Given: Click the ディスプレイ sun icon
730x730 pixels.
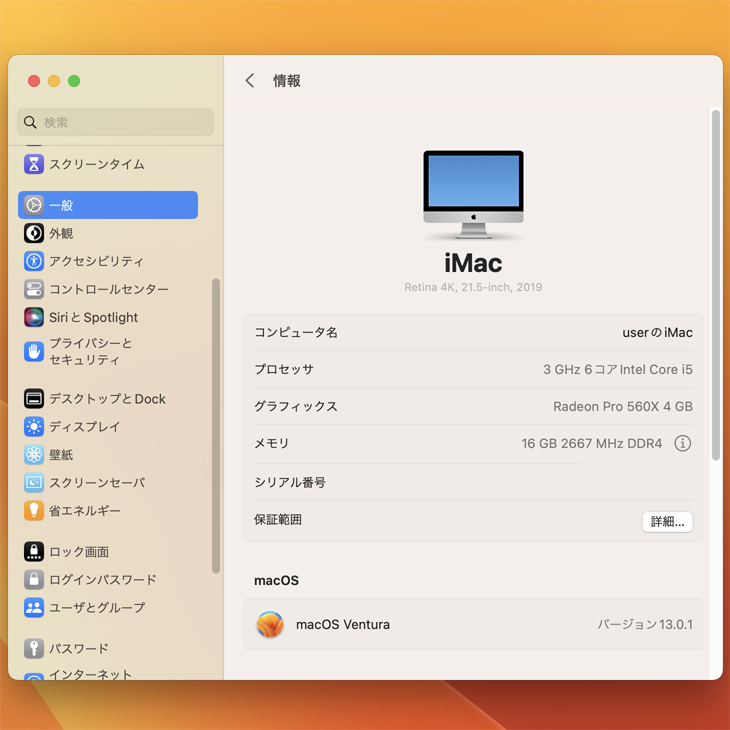Looking at the screenshot, I should click(34, 426).
